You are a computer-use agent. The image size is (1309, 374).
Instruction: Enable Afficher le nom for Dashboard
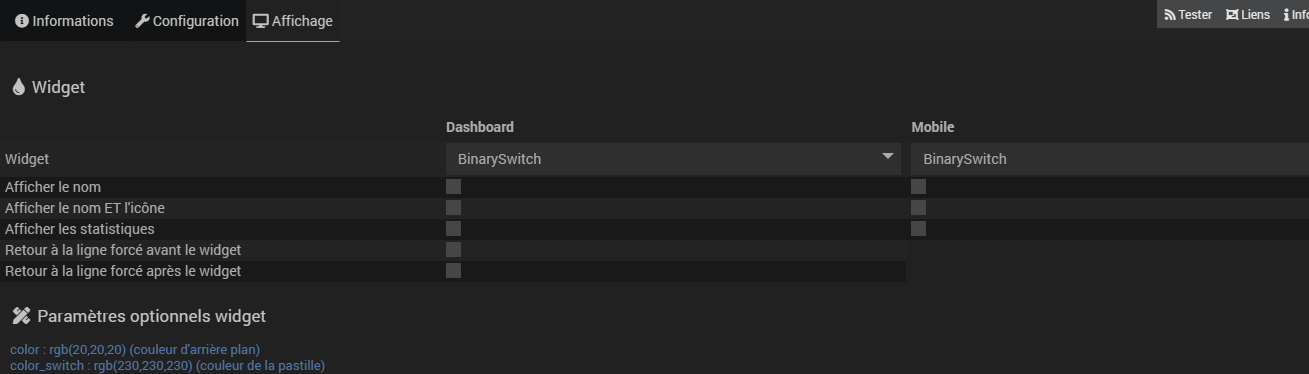[453, 186]
